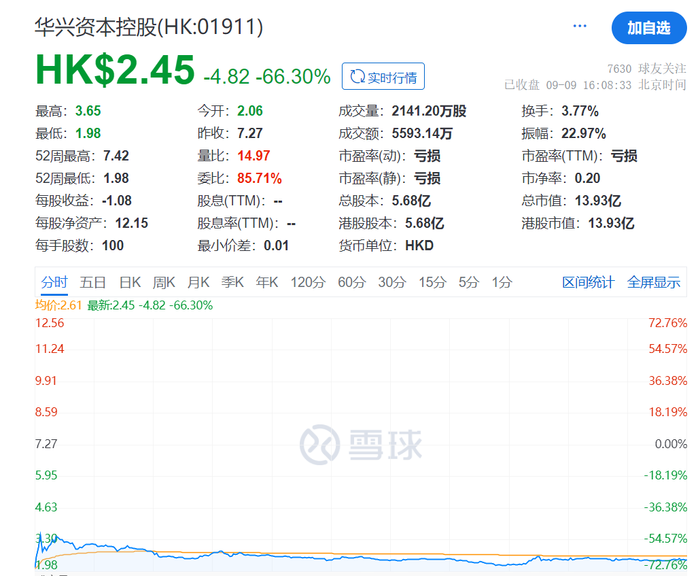
Task: Click the 量比 value 14.97
Action: [254, 155]
